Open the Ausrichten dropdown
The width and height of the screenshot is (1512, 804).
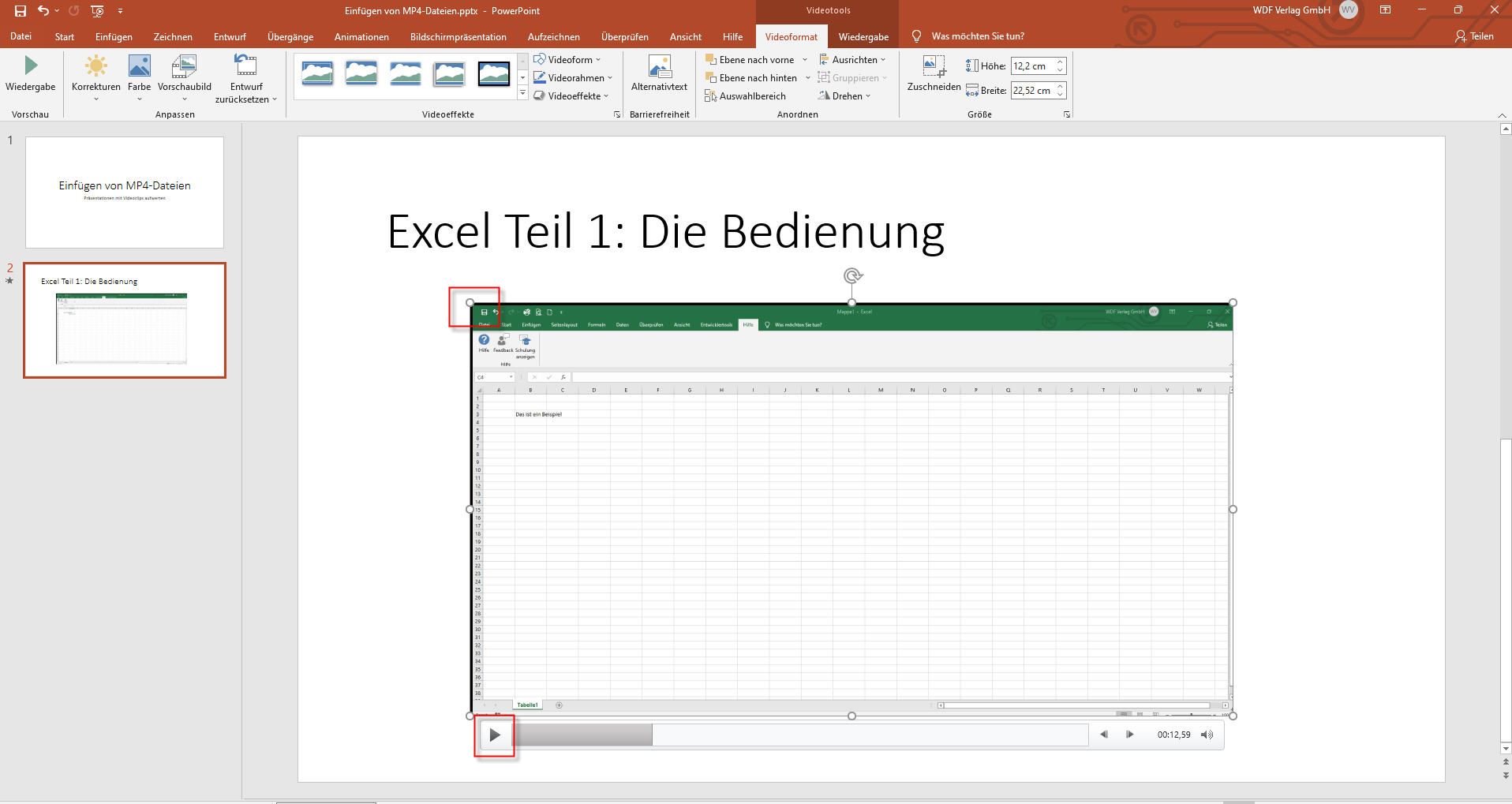pyautogui.click(x=852, y=60)
